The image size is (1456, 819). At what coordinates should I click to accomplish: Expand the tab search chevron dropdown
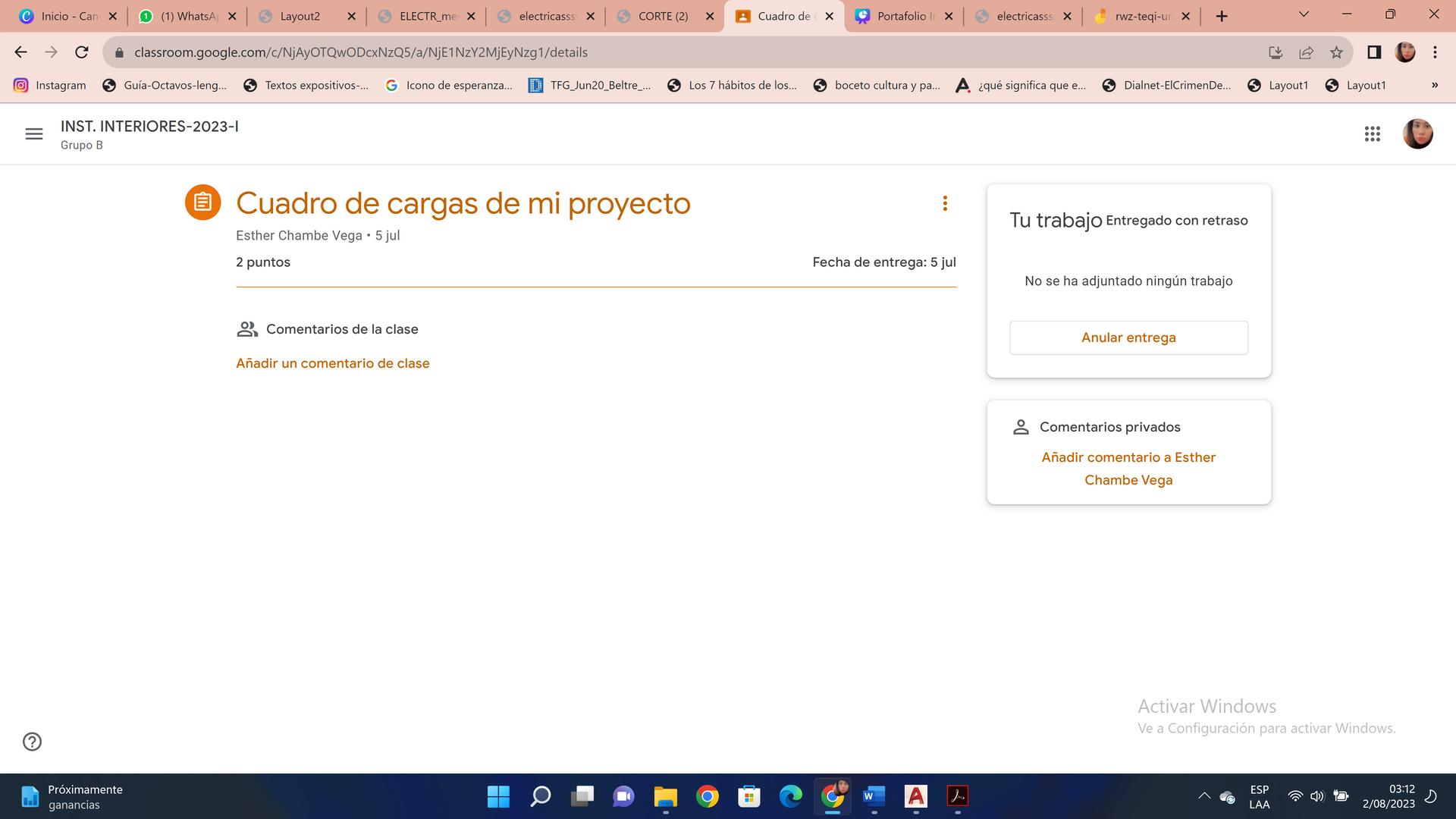(x=1304, y=14)
